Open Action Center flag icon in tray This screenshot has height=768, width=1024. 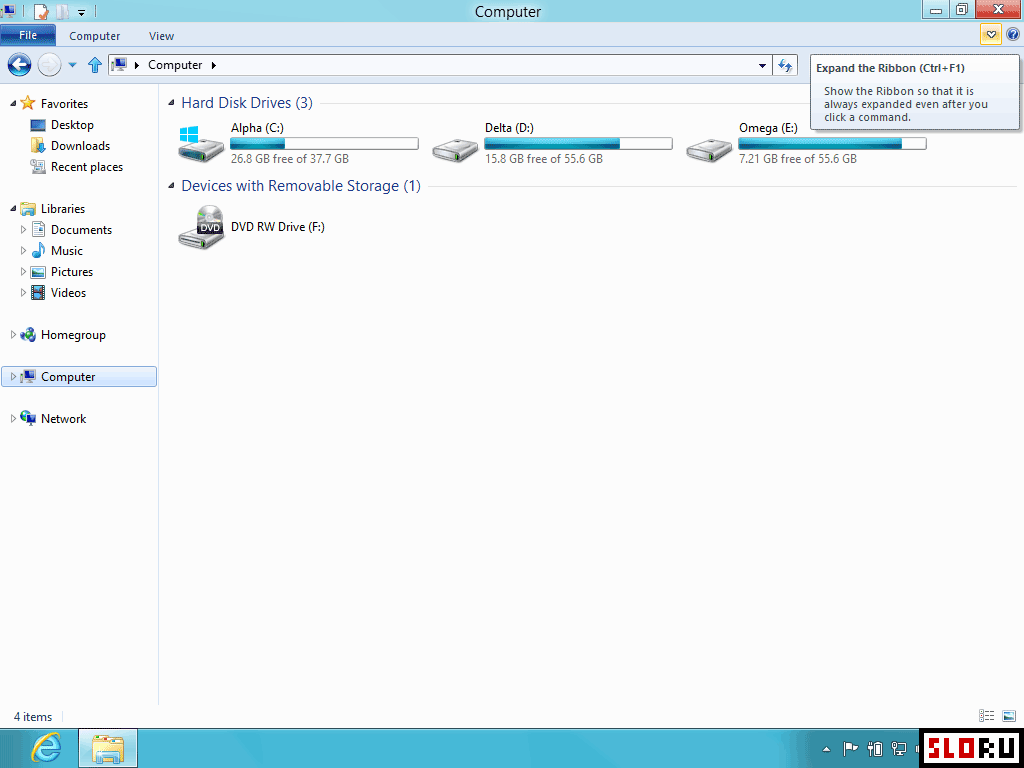click(850, 748)
